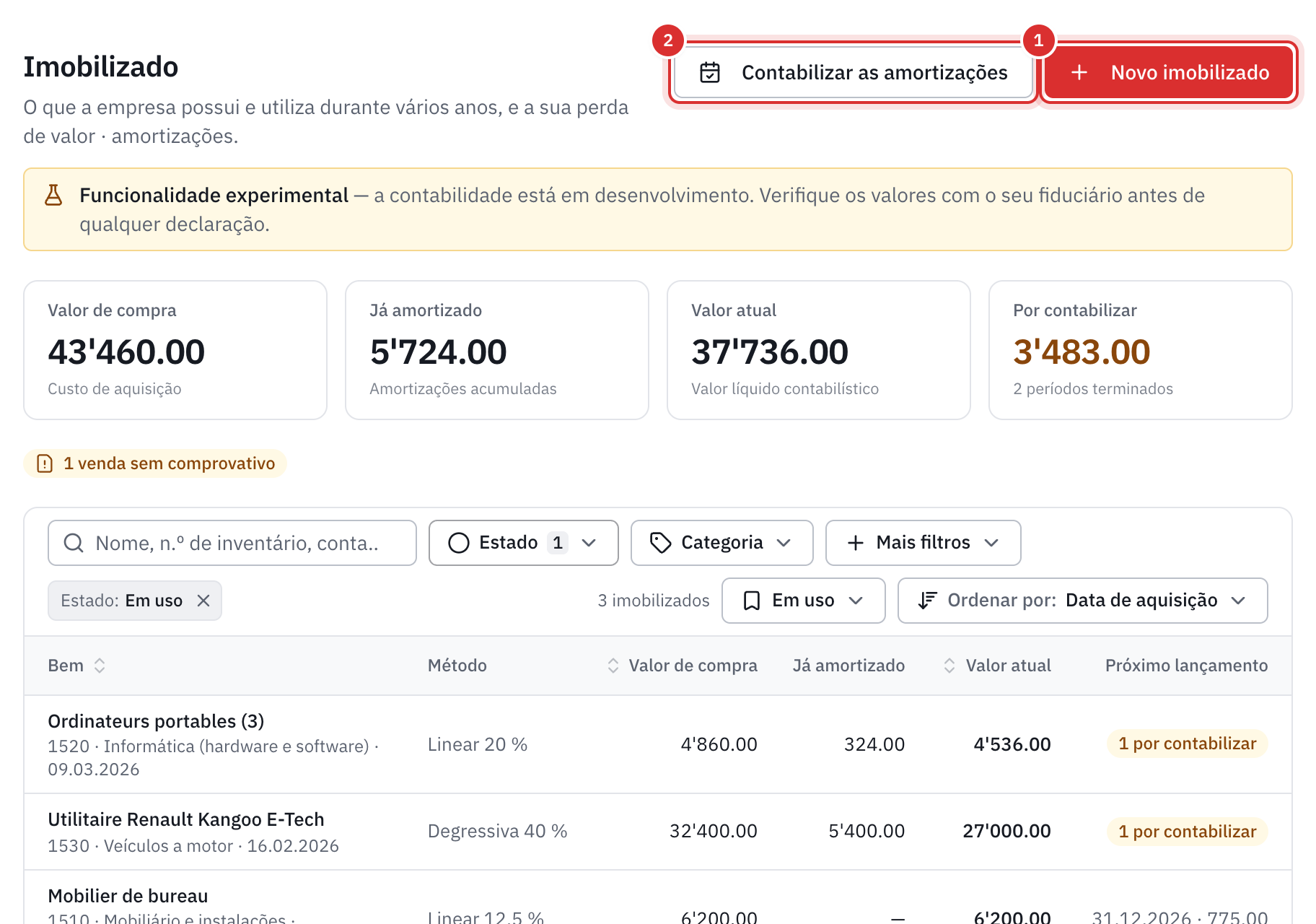Viewport: 1316px width, 924px height.
Task: Click Contabilizar as amortizações button
Action: pyautogui.click(x=854, y=73)
